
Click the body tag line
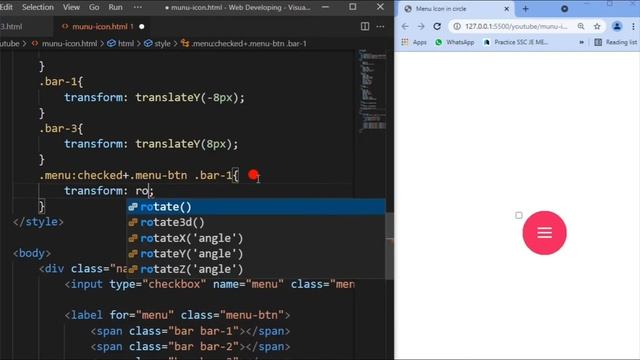32,253
